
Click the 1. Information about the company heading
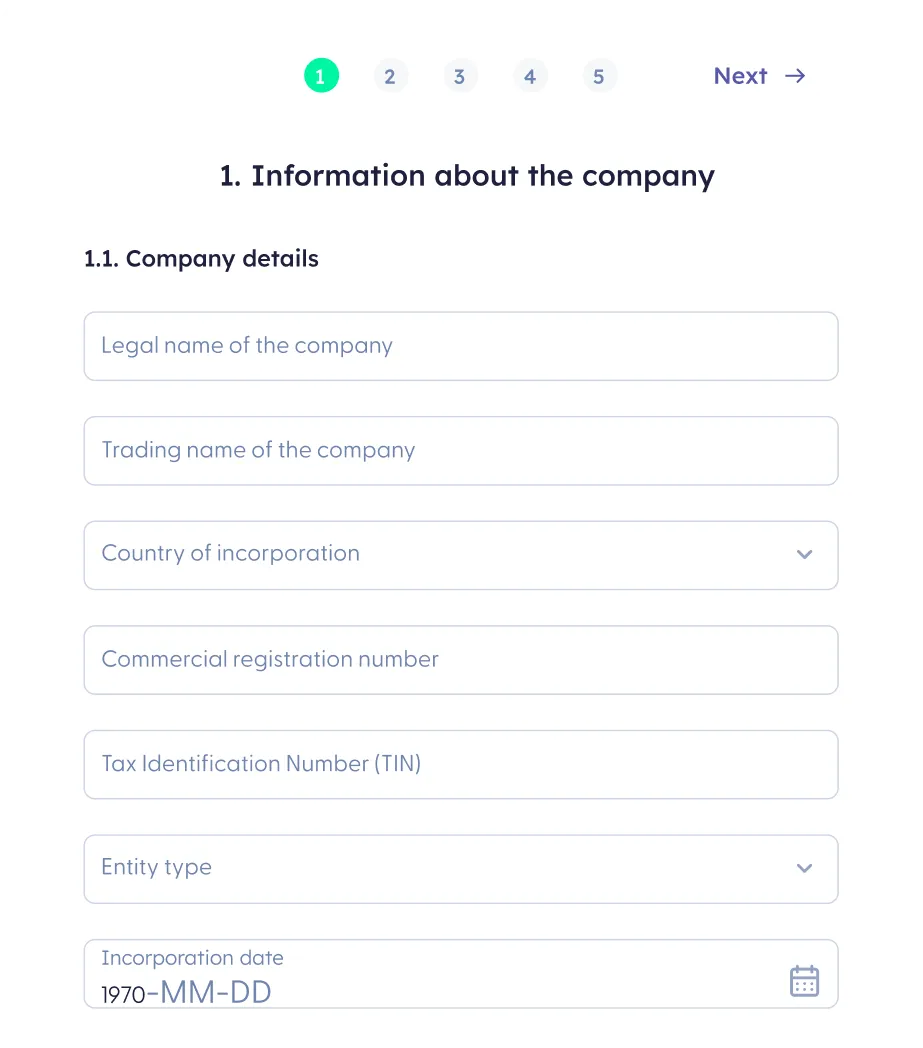click(466, 176)
